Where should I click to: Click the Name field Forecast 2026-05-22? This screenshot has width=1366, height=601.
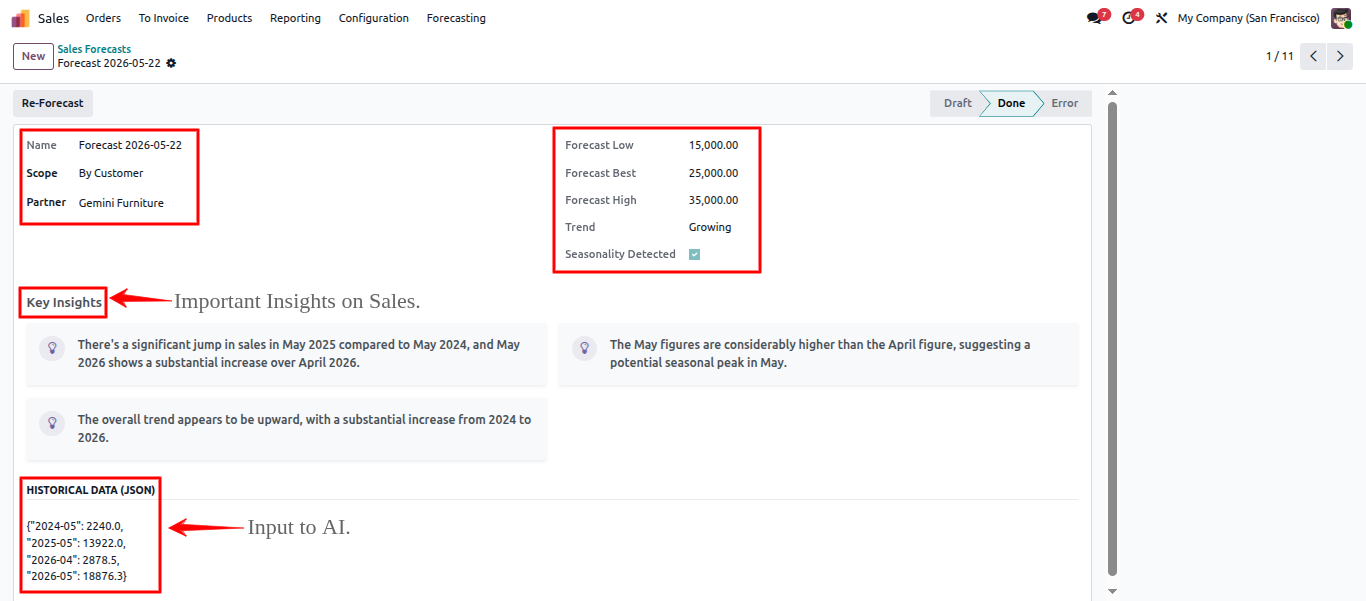point(130,145)
